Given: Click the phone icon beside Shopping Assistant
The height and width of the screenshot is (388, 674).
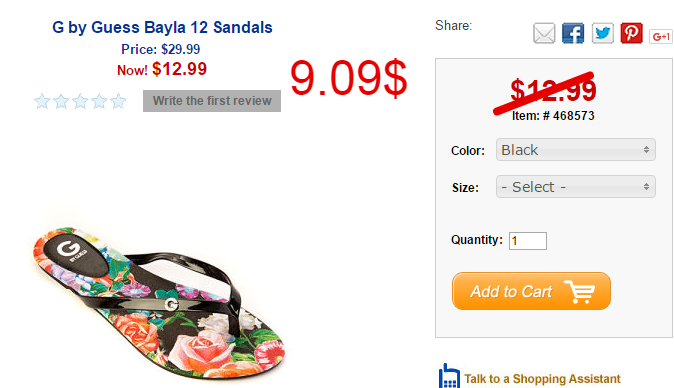Looking at the screenshot, I should click(x=449, y=377).
